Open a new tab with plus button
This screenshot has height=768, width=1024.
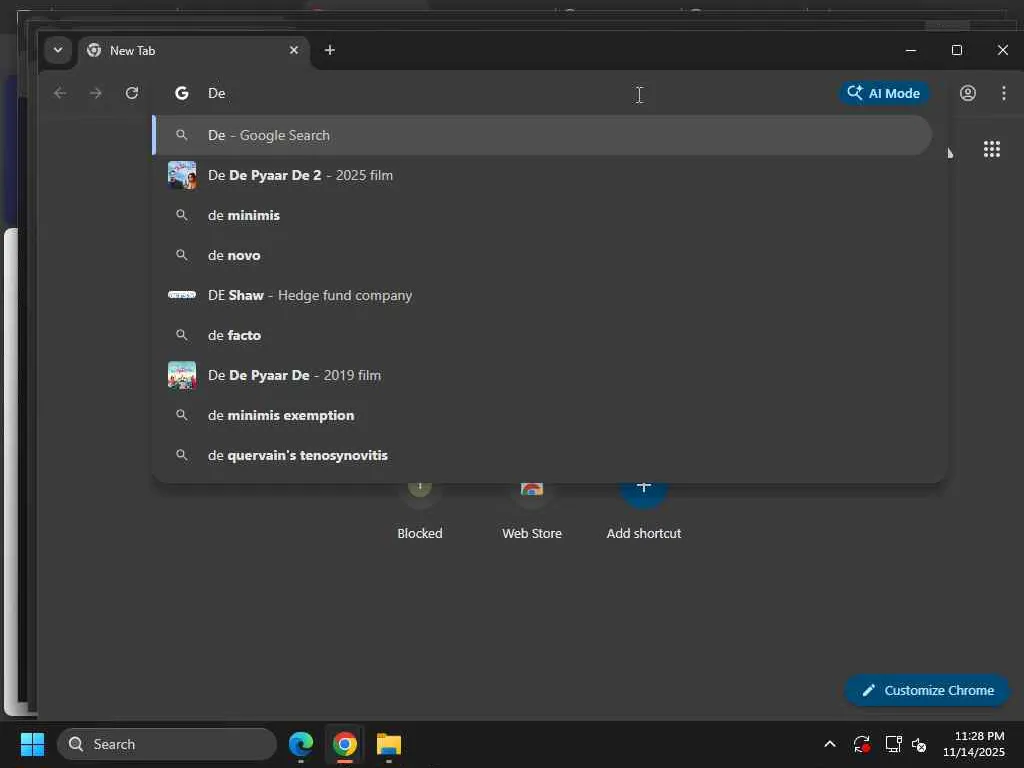tap(330, 50)
